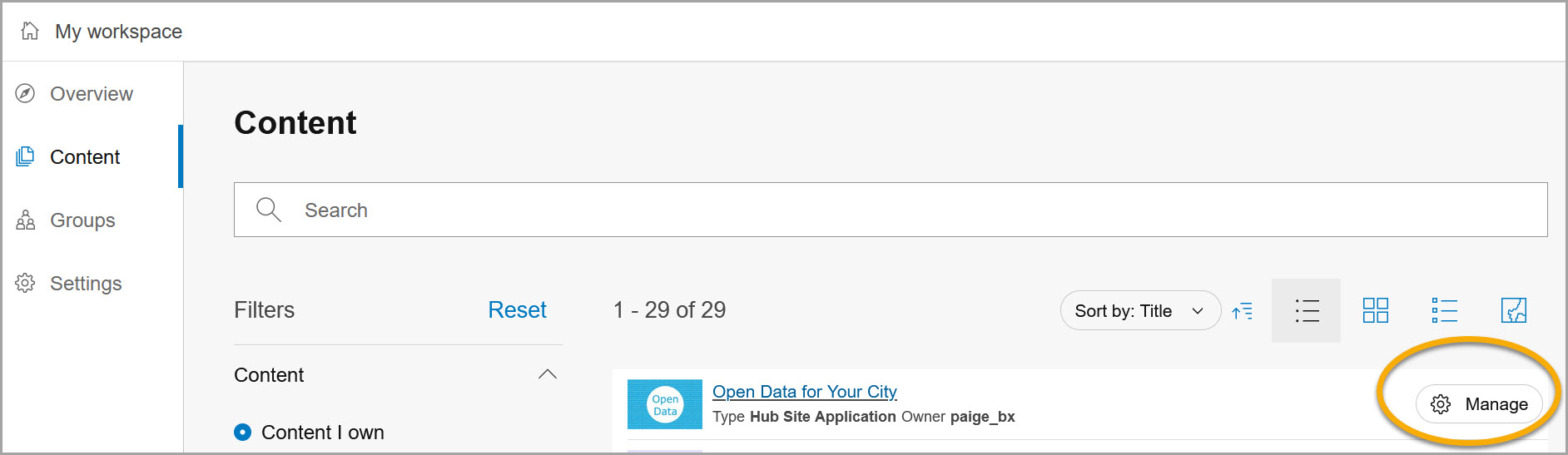Switch to grid card view
Image resolution: width=1568 pixels, height=455 pixels.
[1375, 311]
